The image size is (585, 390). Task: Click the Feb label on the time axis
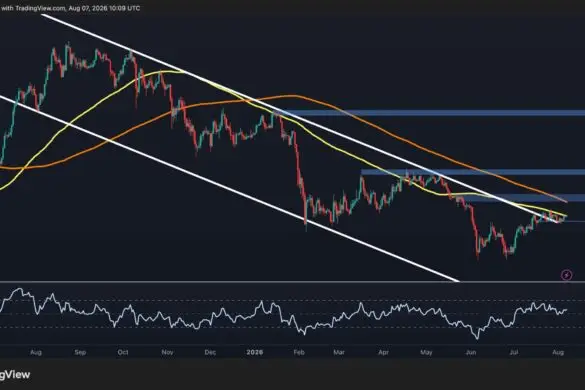coord(299,352)
